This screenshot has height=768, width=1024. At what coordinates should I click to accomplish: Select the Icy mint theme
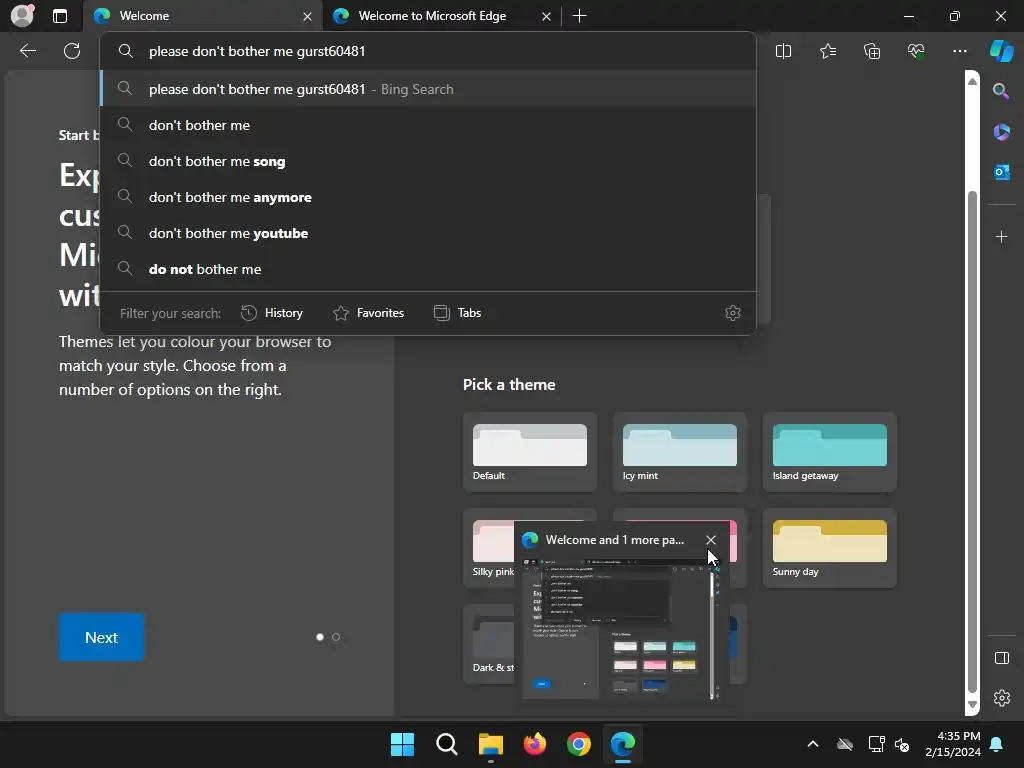(679, 452)
